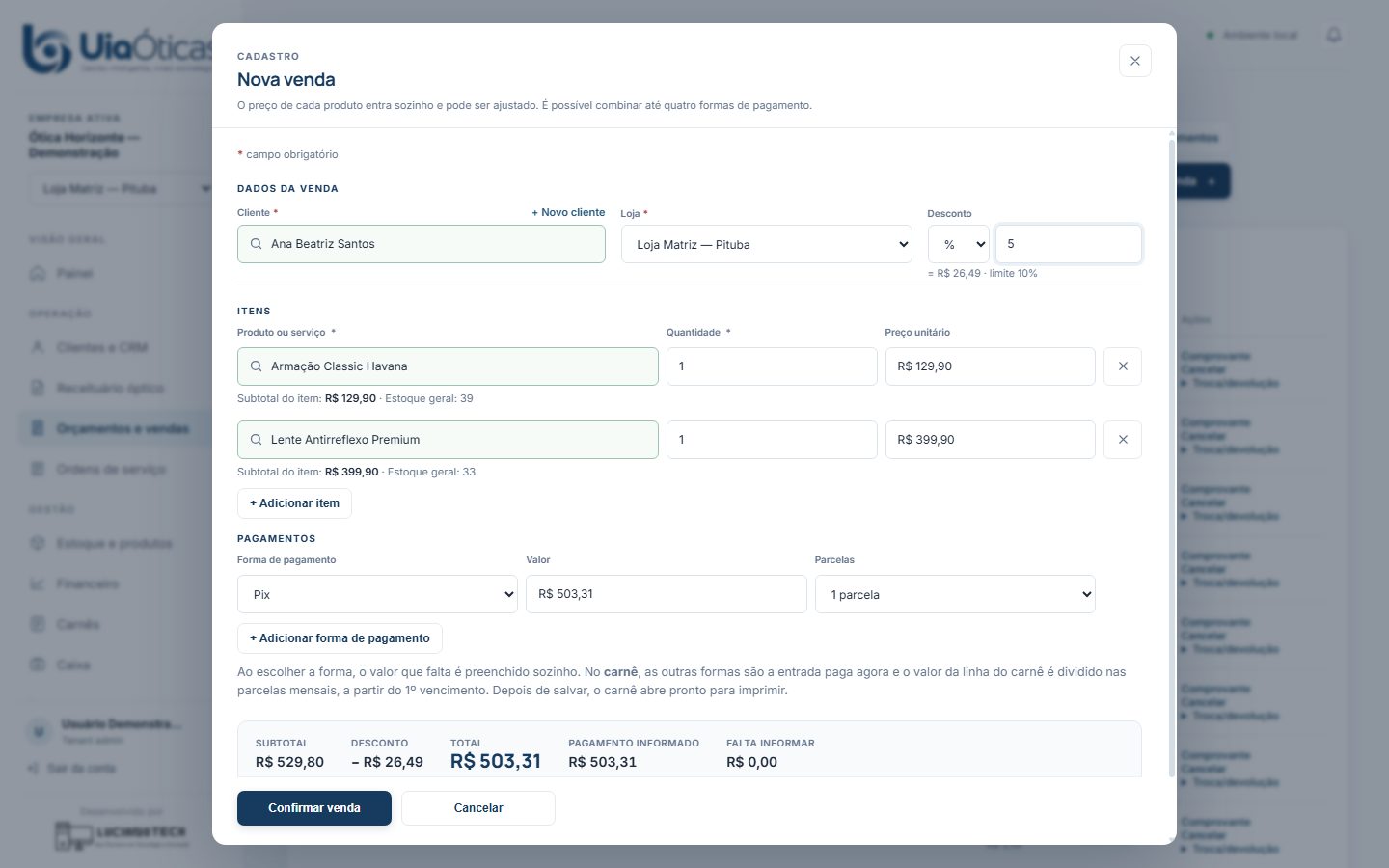This screenshot has height=868, width=1389.
Task: Click the Cliente field with Ana Beatriz Santos
Action: coord(422,244)
